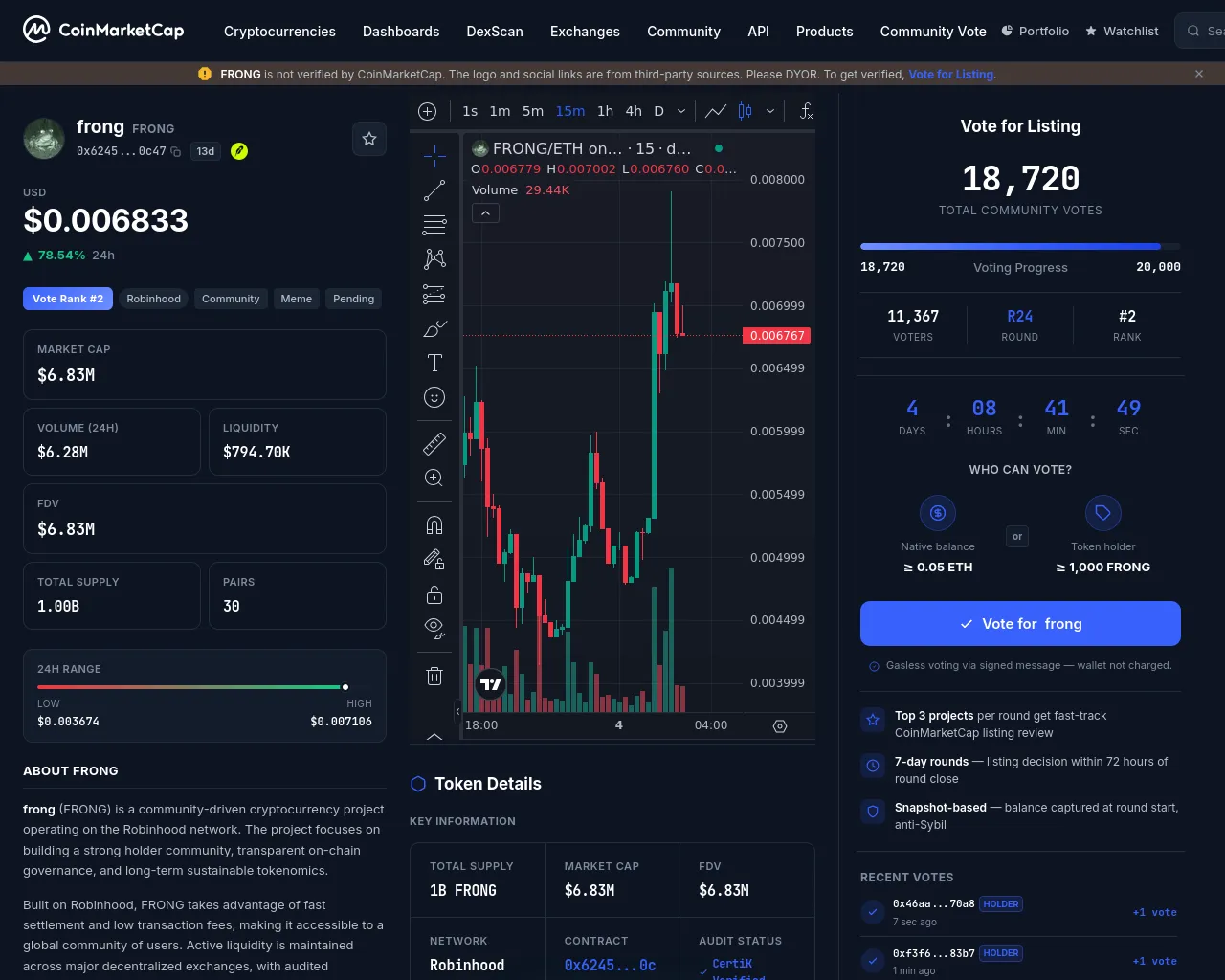Screen dimensions: 1225x980
Task: Toggle hide all drawings eye icon
Action: [434, 629]
